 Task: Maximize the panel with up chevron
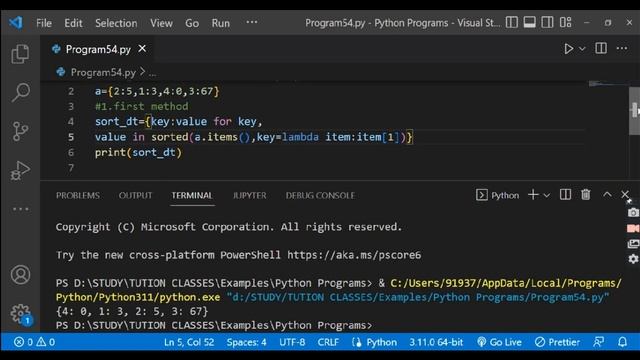607,195
